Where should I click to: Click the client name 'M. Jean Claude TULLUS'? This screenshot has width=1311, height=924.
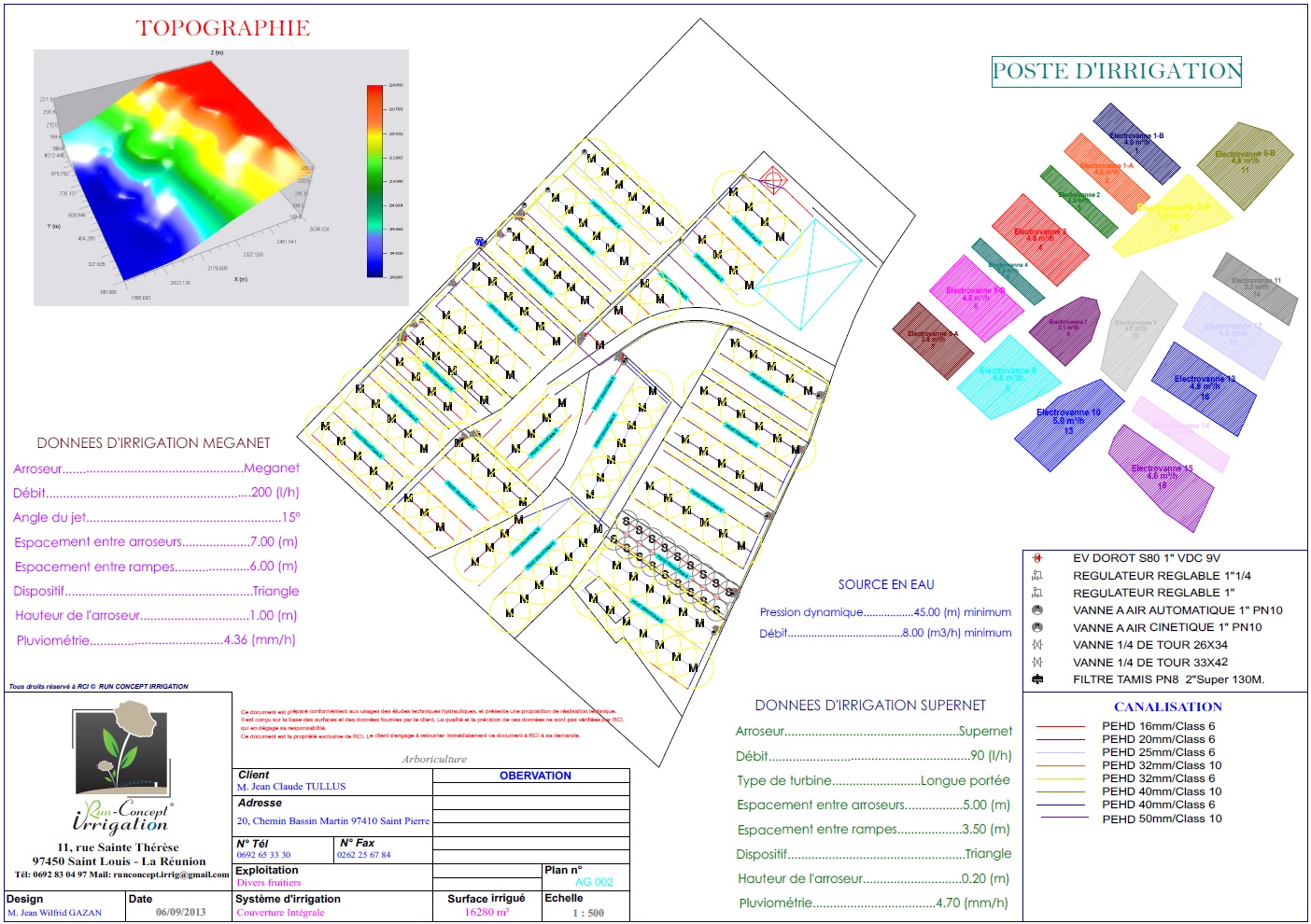pyautogui.click(x=291, y=787)
